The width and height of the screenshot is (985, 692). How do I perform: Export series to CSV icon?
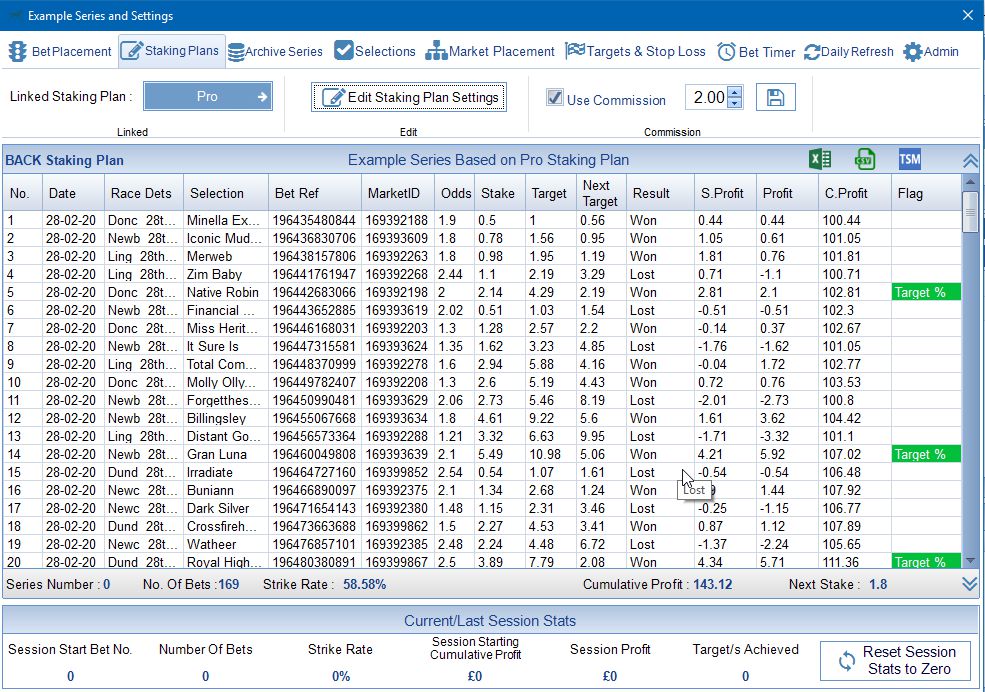pyautogui.click(x=865, y=159)
